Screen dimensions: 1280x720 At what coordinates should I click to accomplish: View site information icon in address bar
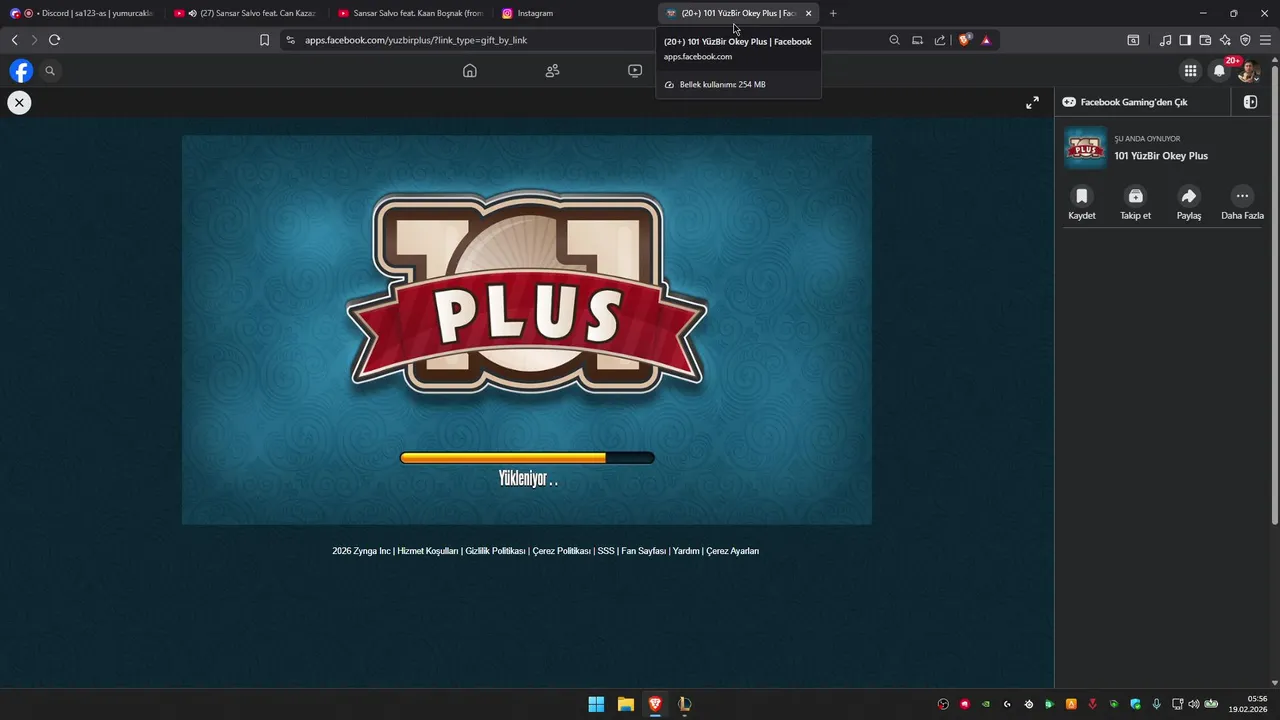(290, 40)
